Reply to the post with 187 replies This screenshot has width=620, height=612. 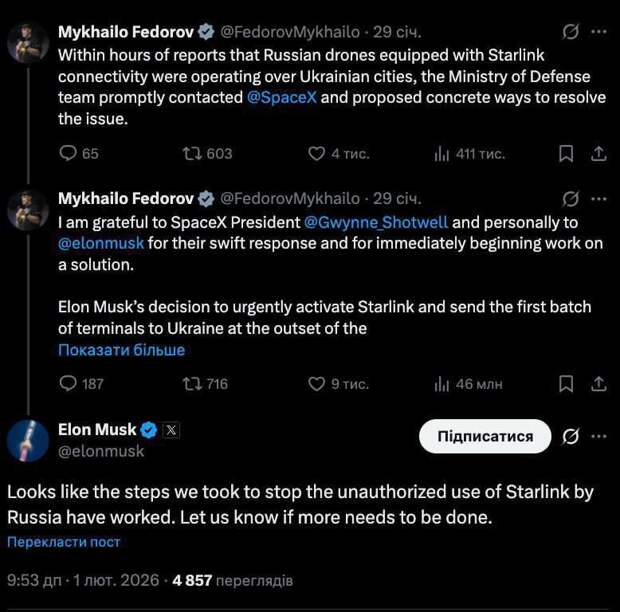point(69,383)
